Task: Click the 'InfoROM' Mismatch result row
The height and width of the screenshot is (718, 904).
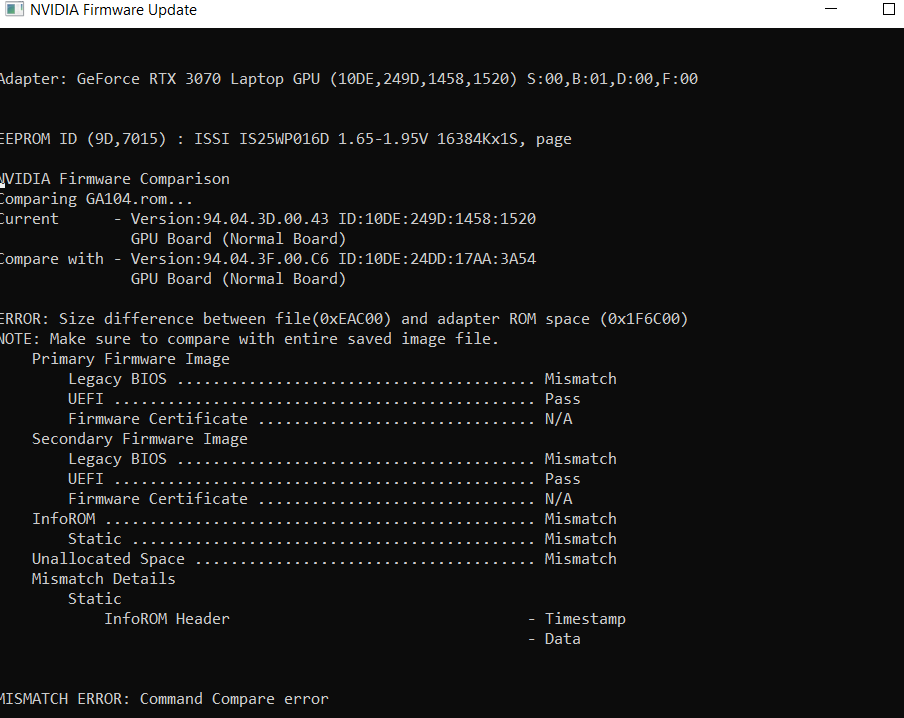Action: (325, 519)
